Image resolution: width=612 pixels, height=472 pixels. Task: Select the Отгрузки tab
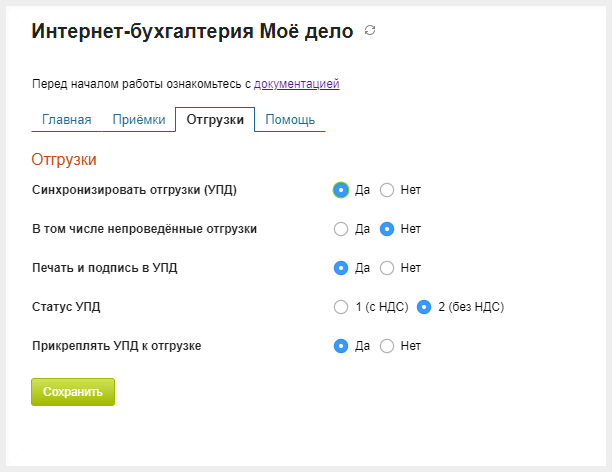coord(215,120)
